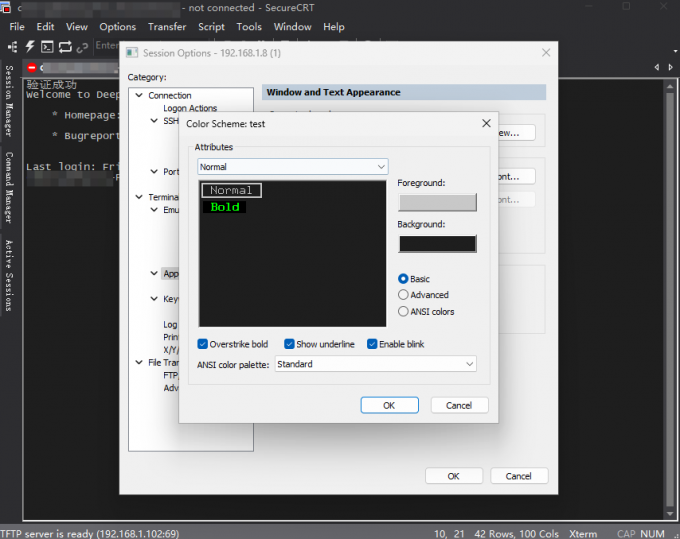The width and height of the screenshot is (680, 539).
Task: Collapse the Port tree node
Action: click(x=154, y=171)
